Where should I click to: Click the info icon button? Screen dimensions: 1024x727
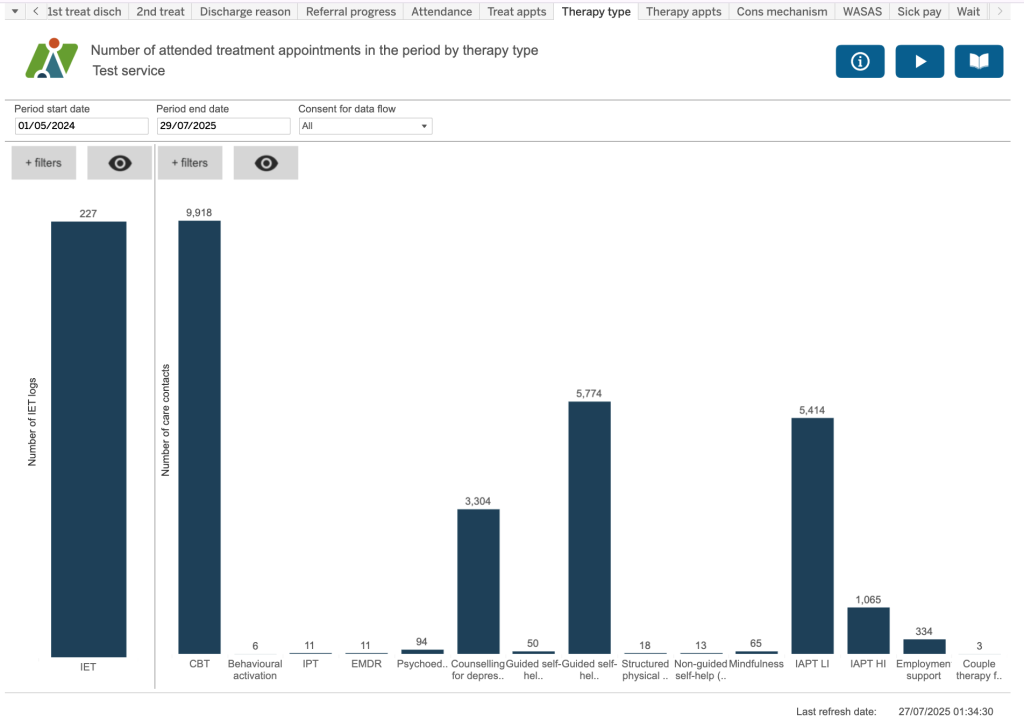(x=859, y=61)
